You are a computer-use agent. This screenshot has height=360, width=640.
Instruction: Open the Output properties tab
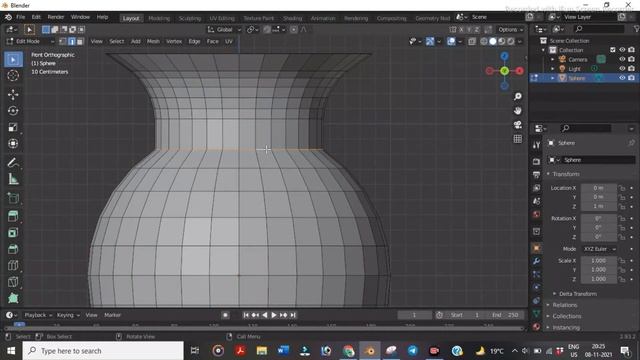(536, 175)
